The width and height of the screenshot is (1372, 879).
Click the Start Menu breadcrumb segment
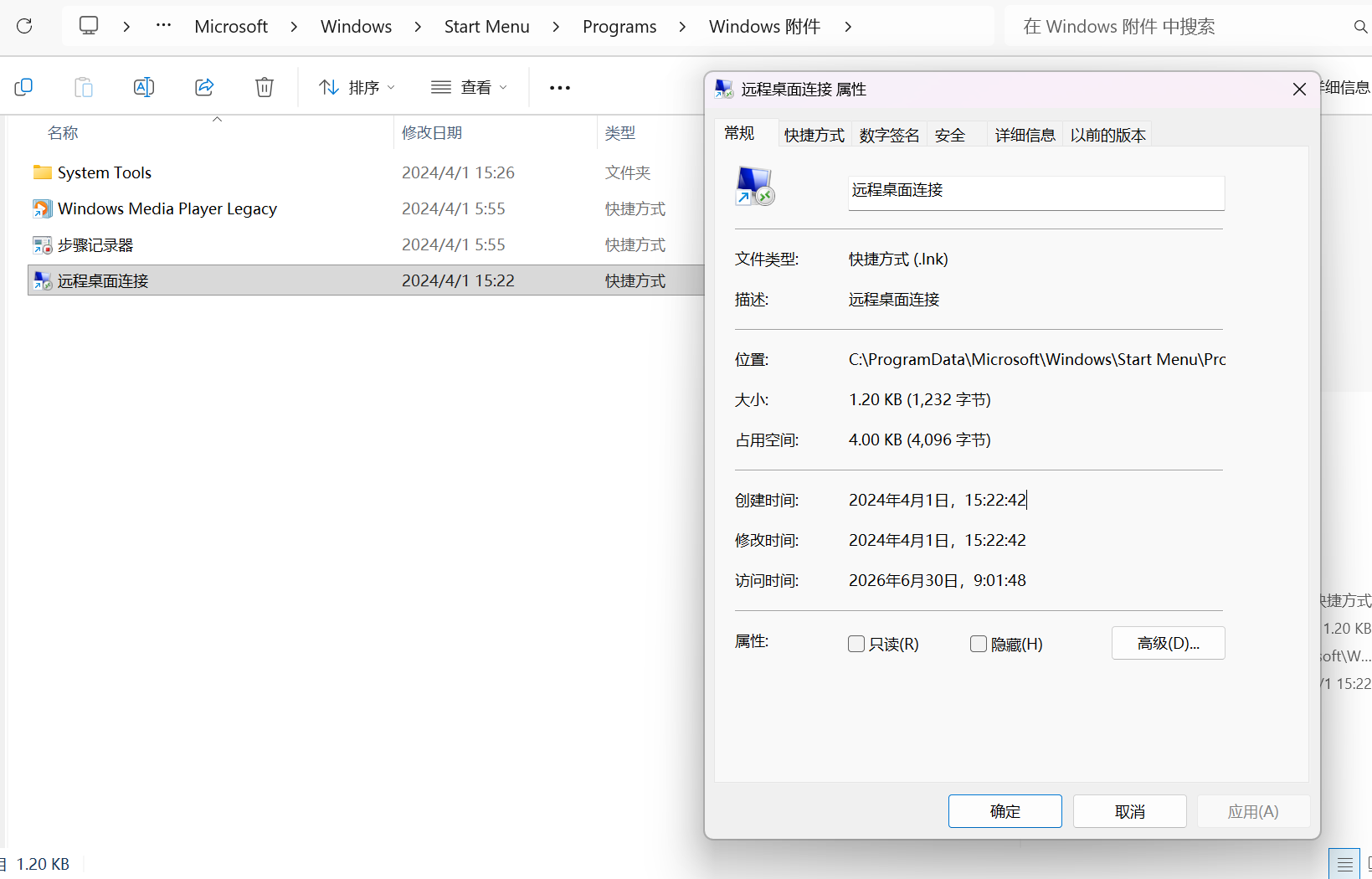[x=487, y=27]
